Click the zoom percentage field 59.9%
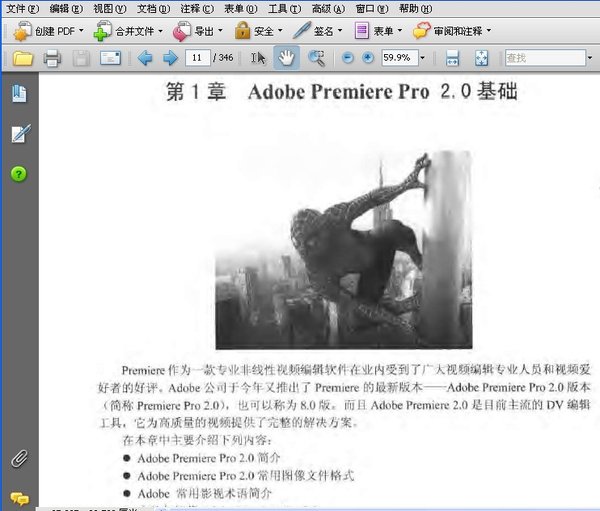 pos(399,58)
